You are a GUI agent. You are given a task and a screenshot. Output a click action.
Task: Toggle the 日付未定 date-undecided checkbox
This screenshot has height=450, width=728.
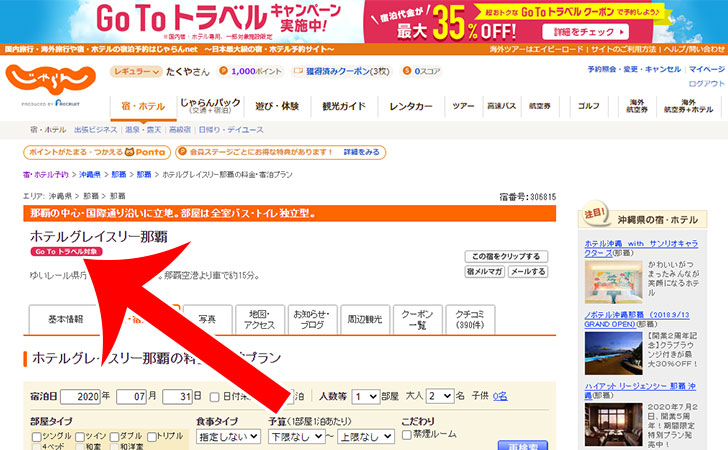[214, 397]
